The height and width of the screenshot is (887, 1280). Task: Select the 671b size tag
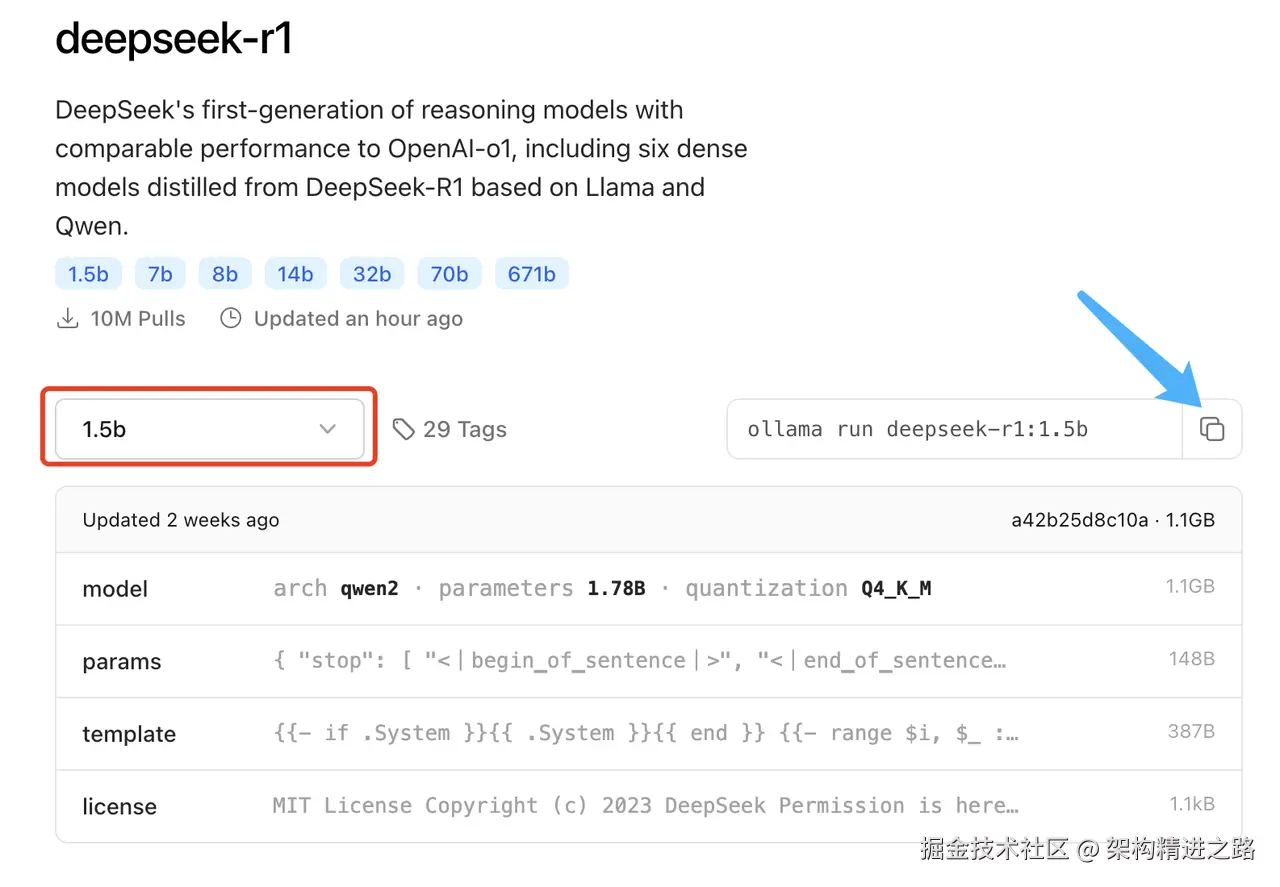tap(532, 274)
